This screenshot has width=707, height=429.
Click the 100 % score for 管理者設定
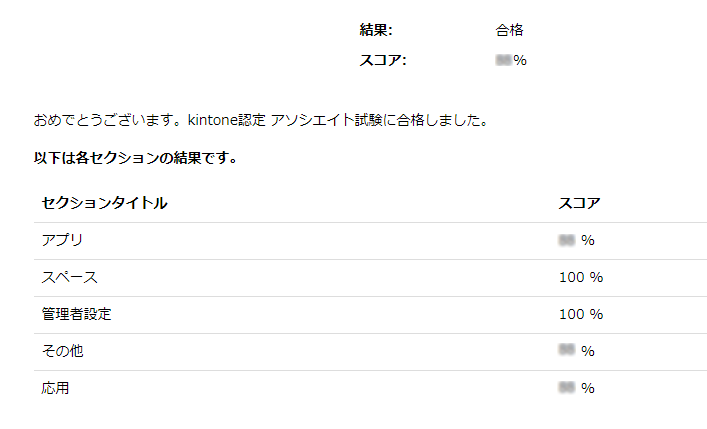580,314
